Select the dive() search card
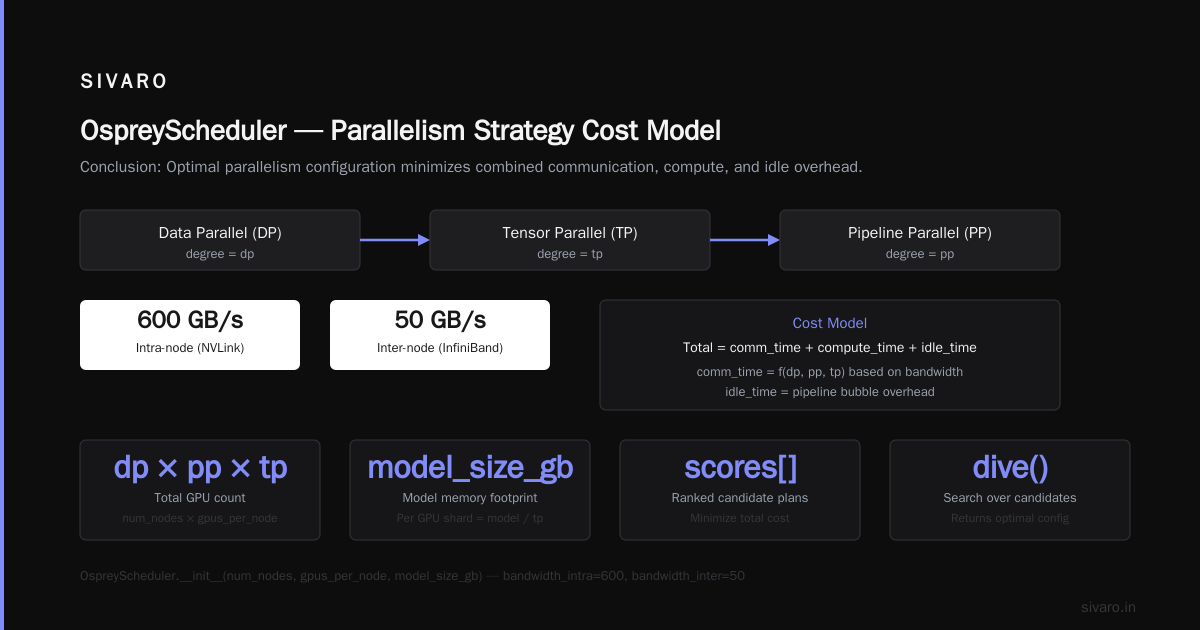Screen dimensions: 1200x630 click(1010, 490)
